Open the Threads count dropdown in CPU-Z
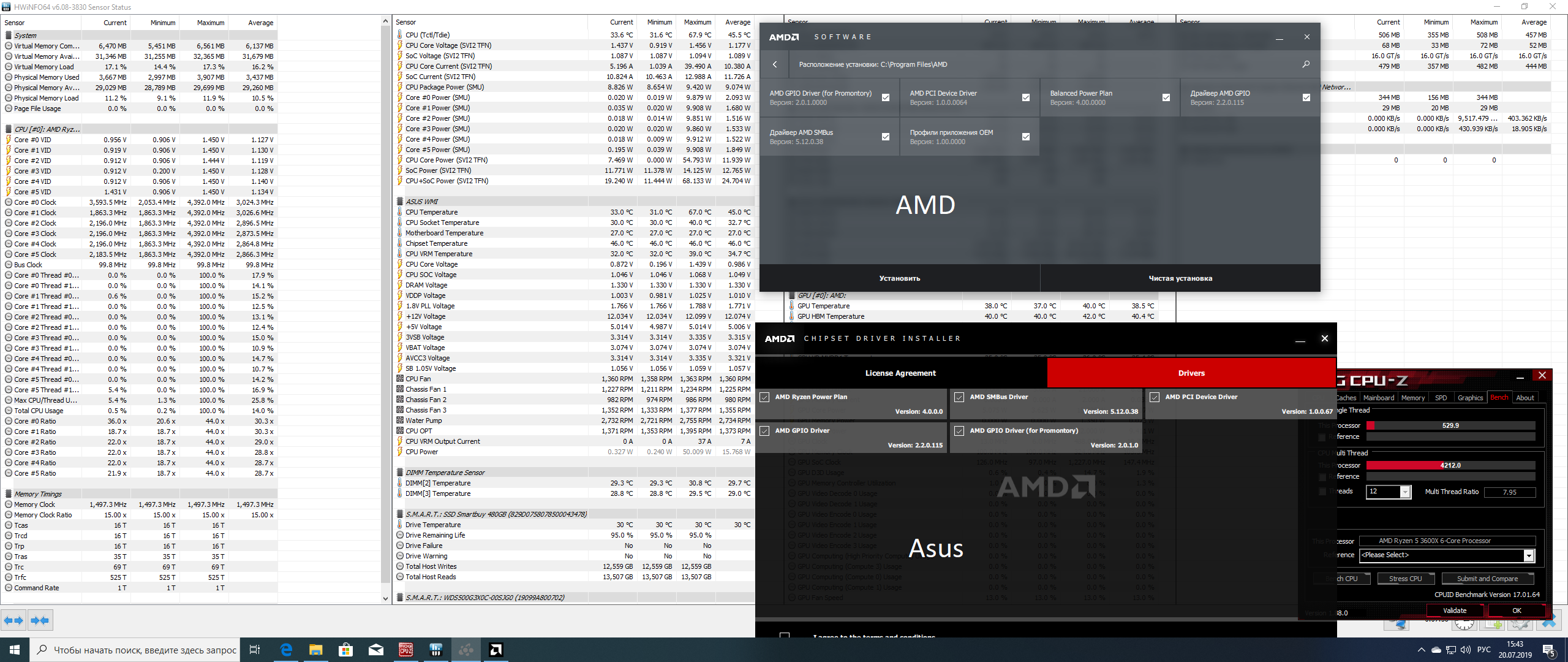 point(1405,492)
